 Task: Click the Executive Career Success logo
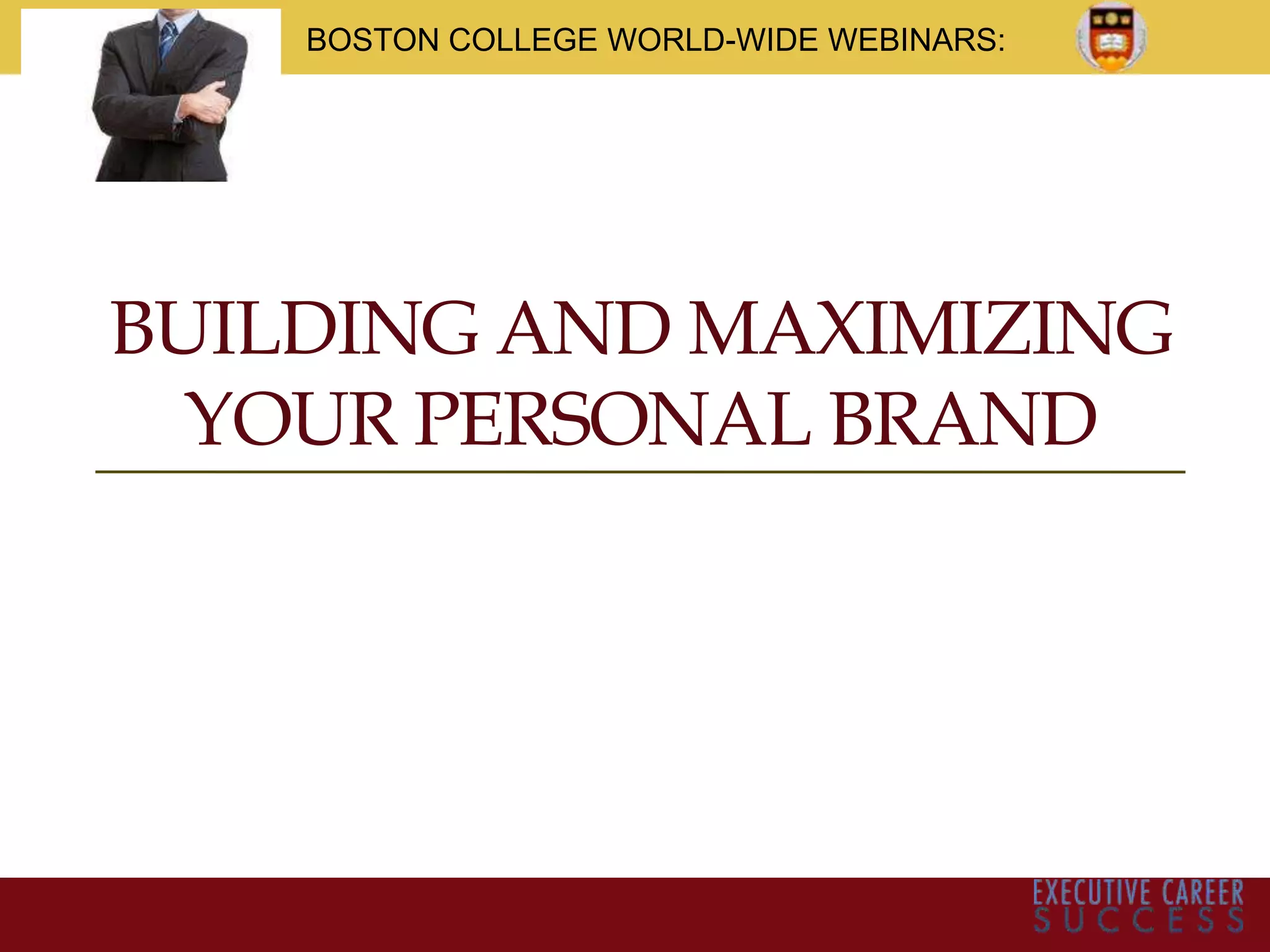coord(1138,906)
